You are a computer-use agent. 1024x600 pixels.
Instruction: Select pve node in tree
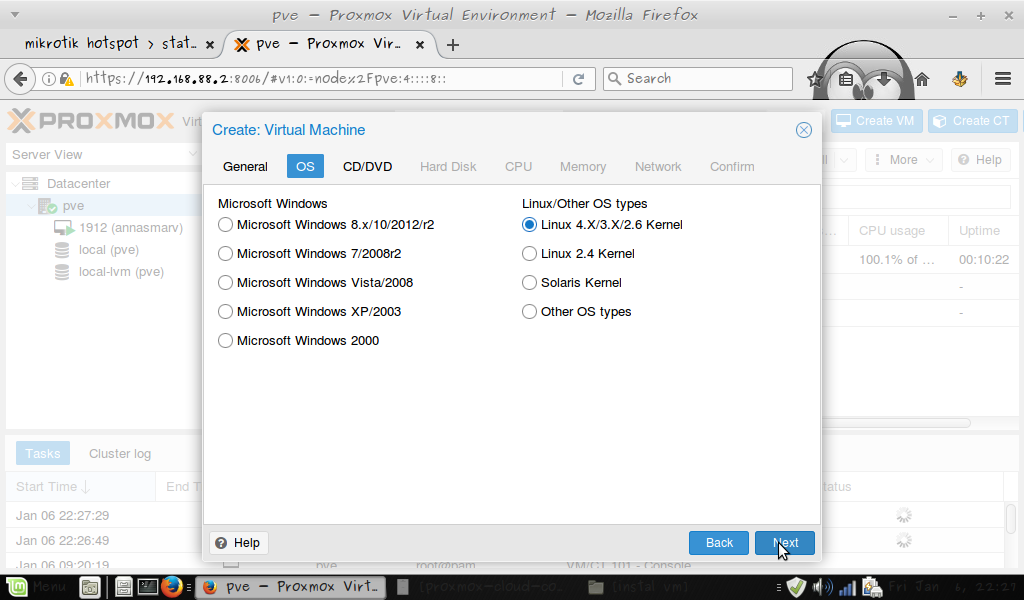[x=73, y=206]
